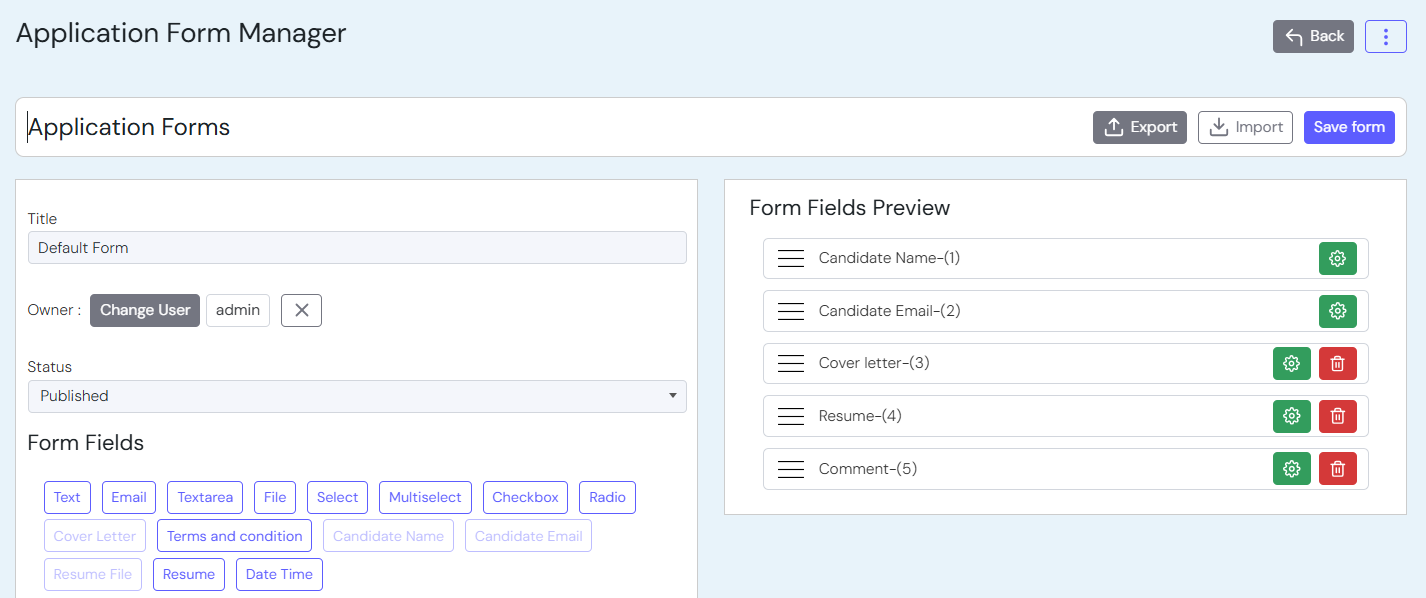Export the application form

[1139, 127]
